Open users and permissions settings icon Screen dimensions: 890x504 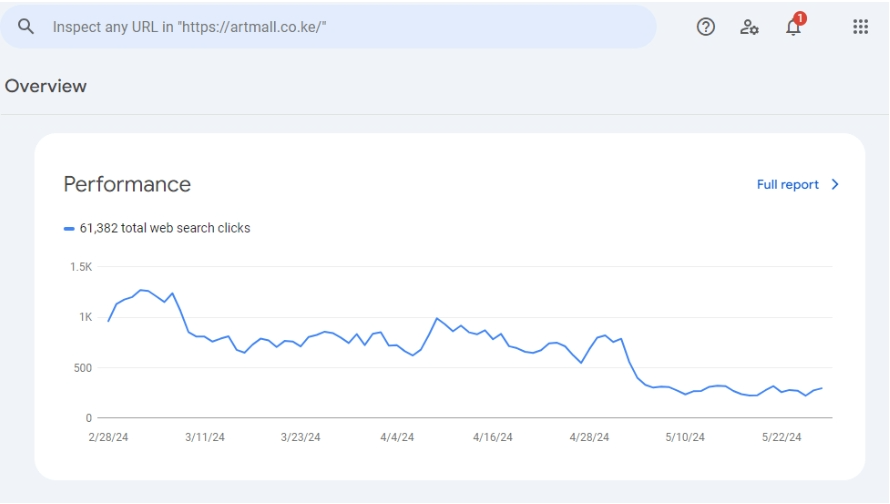[x=749, y=27]
